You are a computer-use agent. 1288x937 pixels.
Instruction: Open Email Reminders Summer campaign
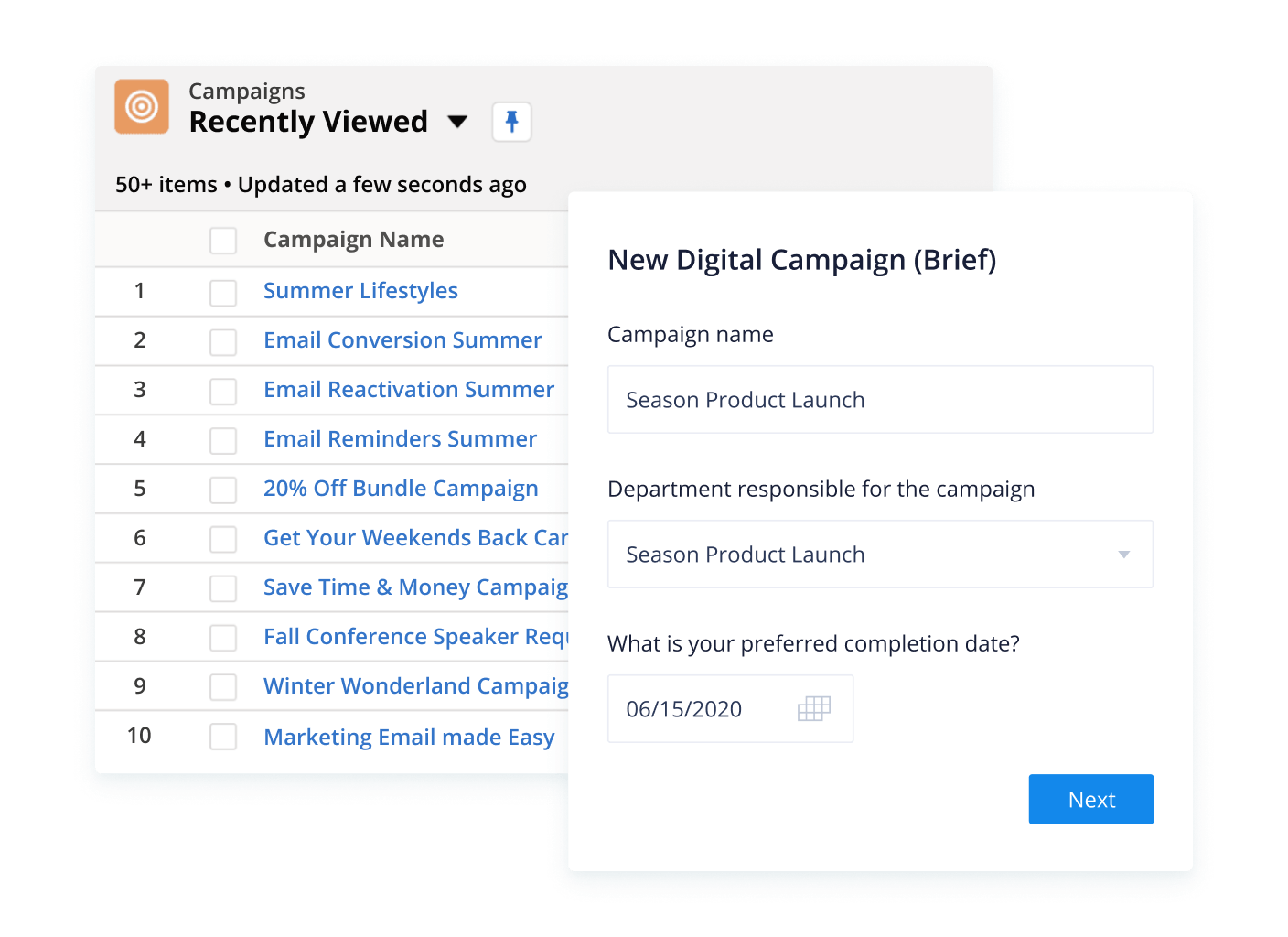tap(400, 439)
